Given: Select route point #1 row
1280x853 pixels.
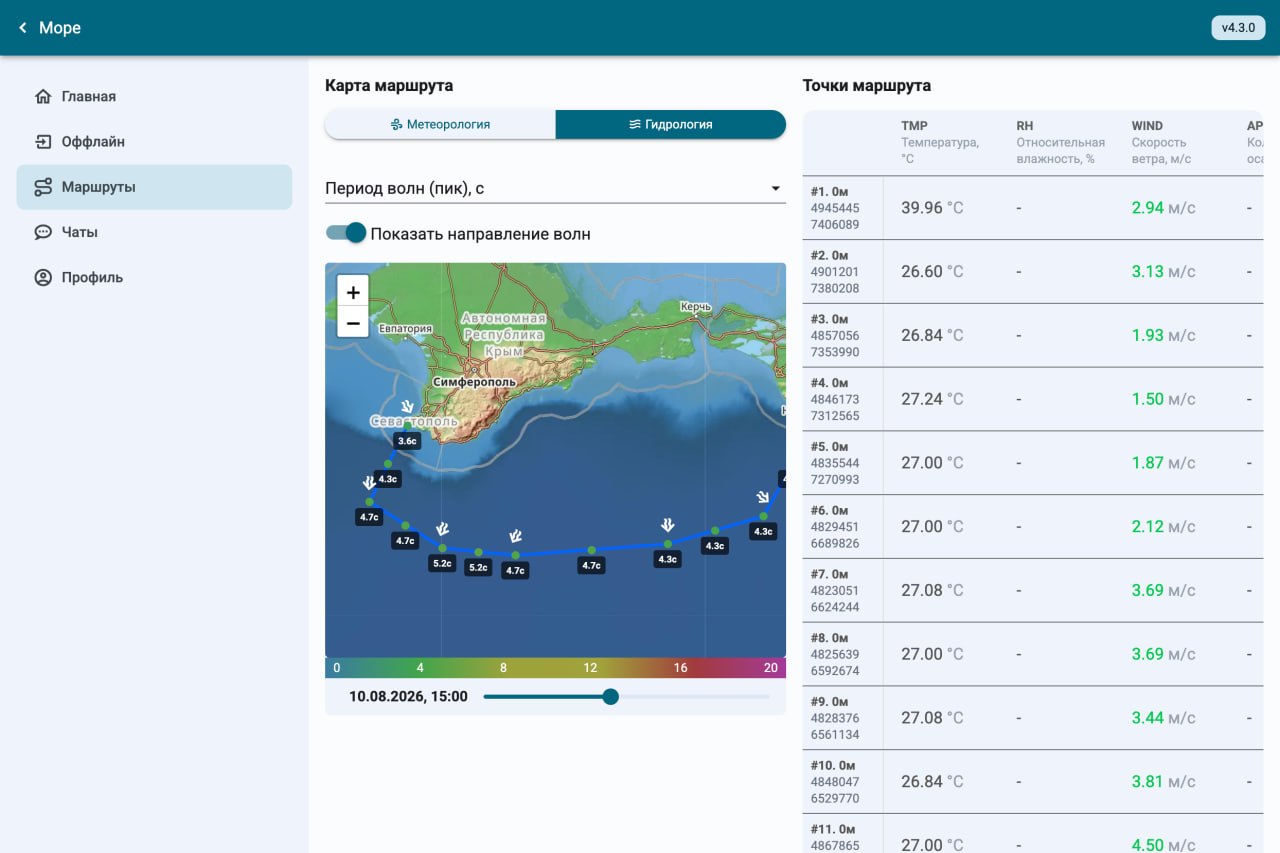Looking at the screenshot, I should click(1033, 208).
